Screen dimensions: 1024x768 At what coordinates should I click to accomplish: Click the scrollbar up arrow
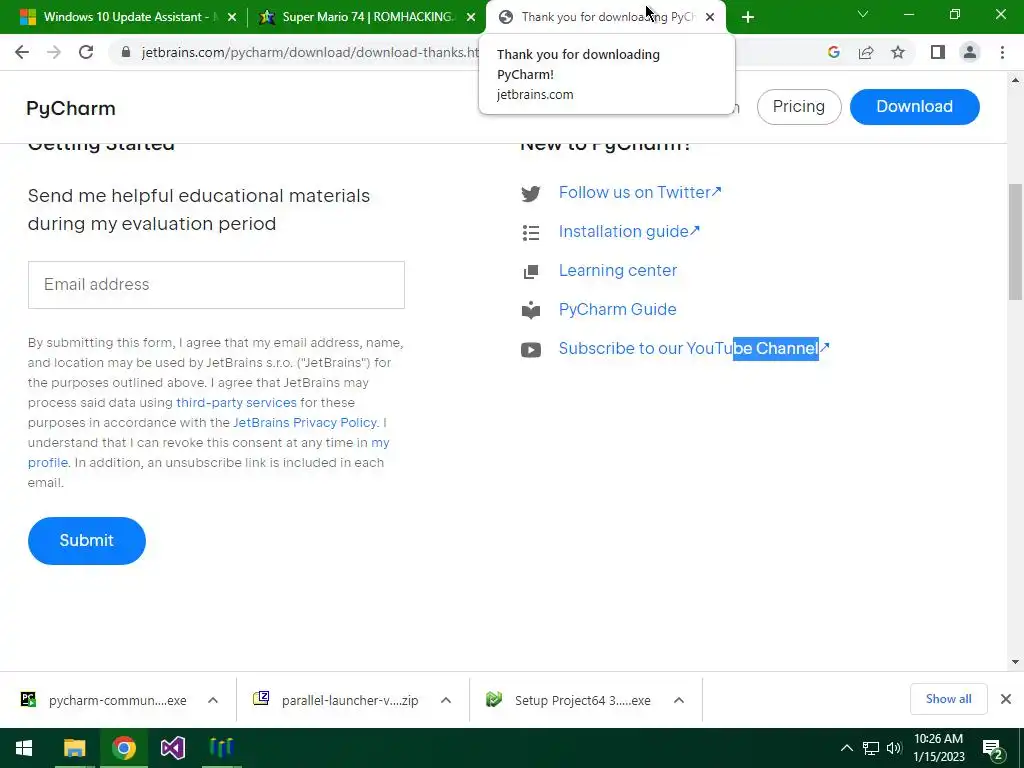click(x=1015, y=80)
